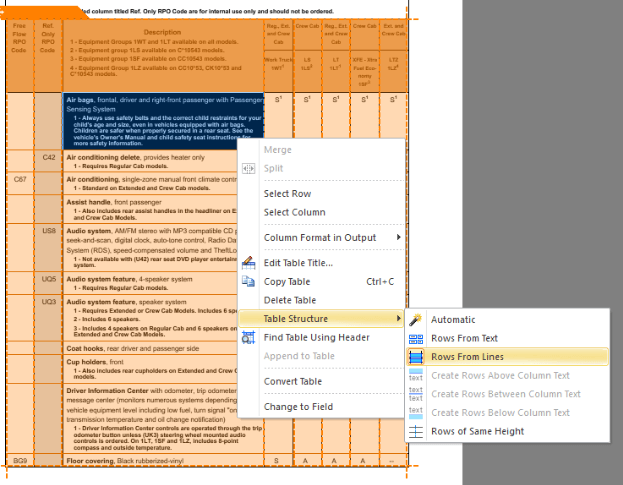Click Delete Table in the context menu

[x=289, y=300]
